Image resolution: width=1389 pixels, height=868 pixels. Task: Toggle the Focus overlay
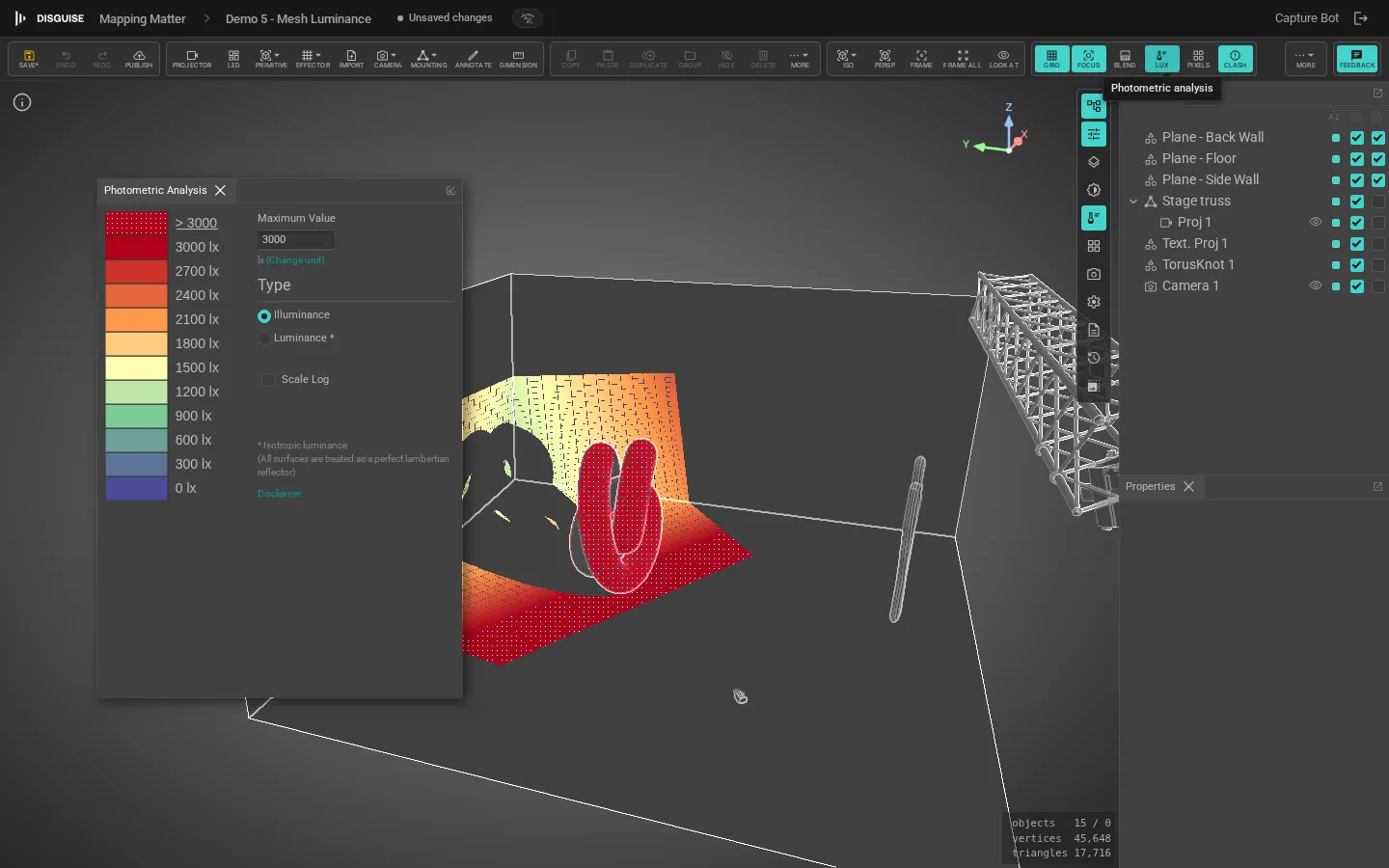[x=1088, y=59]
